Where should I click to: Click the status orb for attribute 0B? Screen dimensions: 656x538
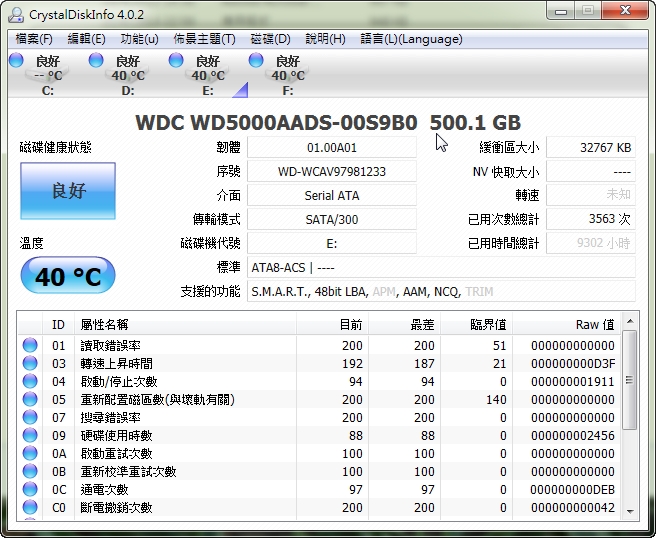[x=30, y=471]
